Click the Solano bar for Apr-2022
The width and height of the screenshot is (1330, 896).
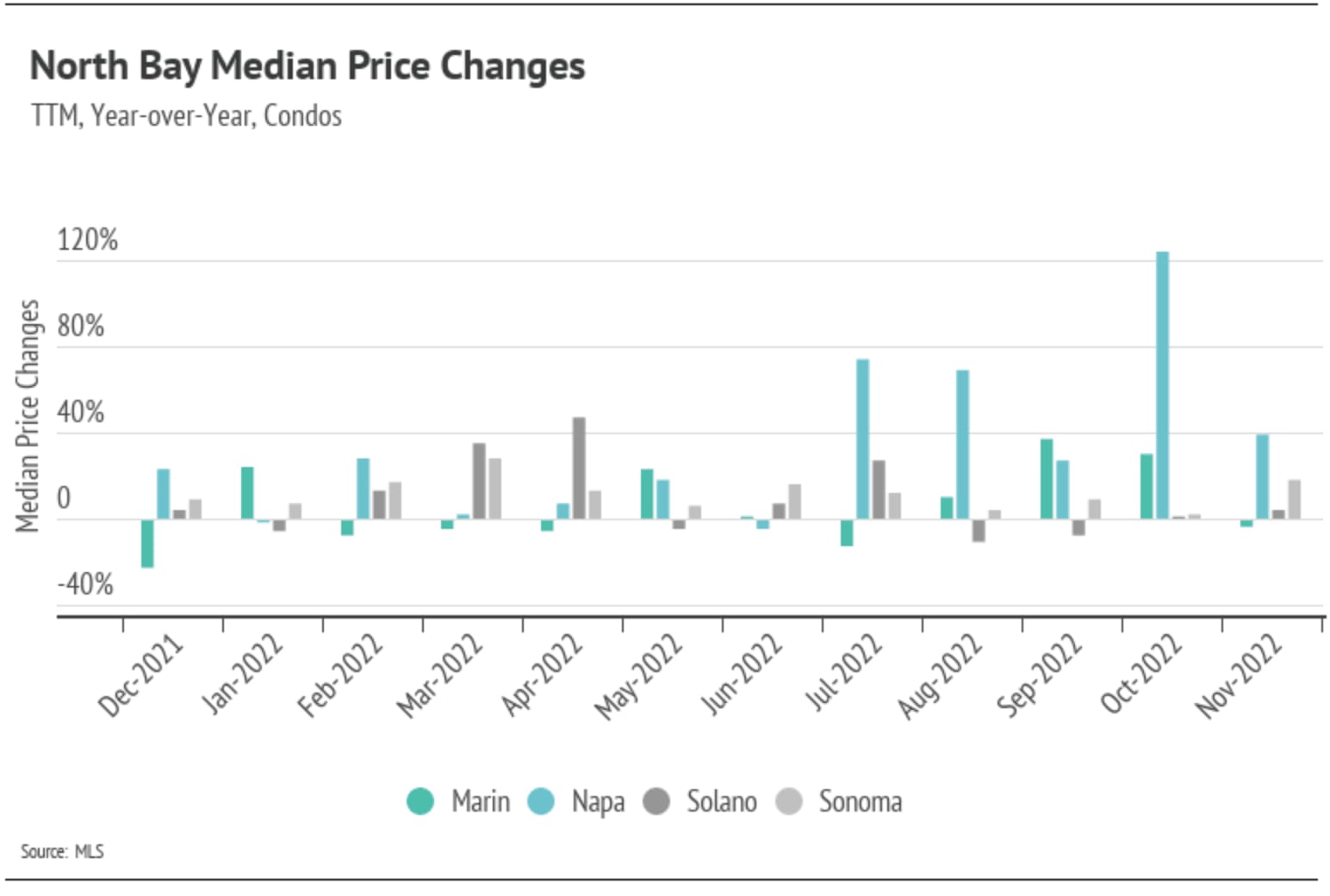[x=579, y=468]
